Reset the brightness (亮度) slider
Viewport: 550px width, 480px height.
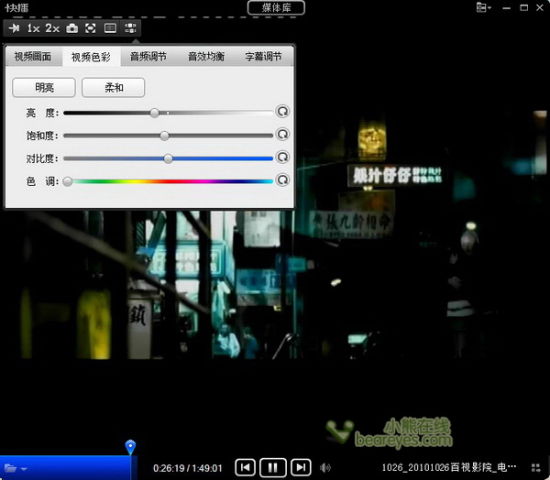tap(282, 112)
